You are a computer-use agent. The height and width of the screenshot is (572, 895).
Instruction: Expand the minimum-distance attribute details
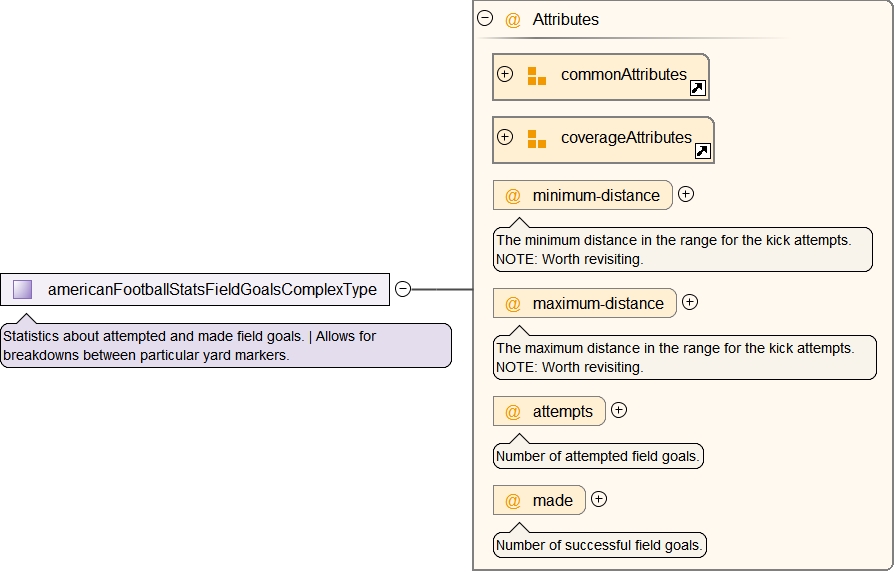click(686, 194)
